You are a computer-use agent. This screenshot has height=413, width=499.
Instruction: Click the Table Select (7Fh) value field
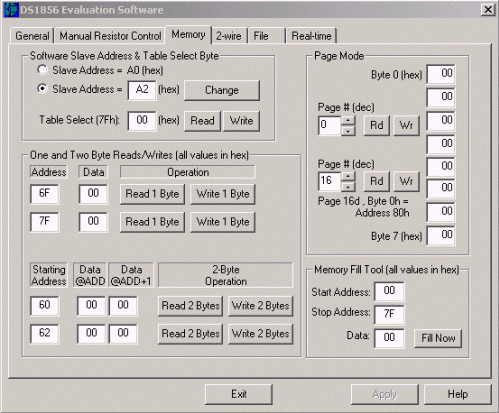(x=142, y=120)
